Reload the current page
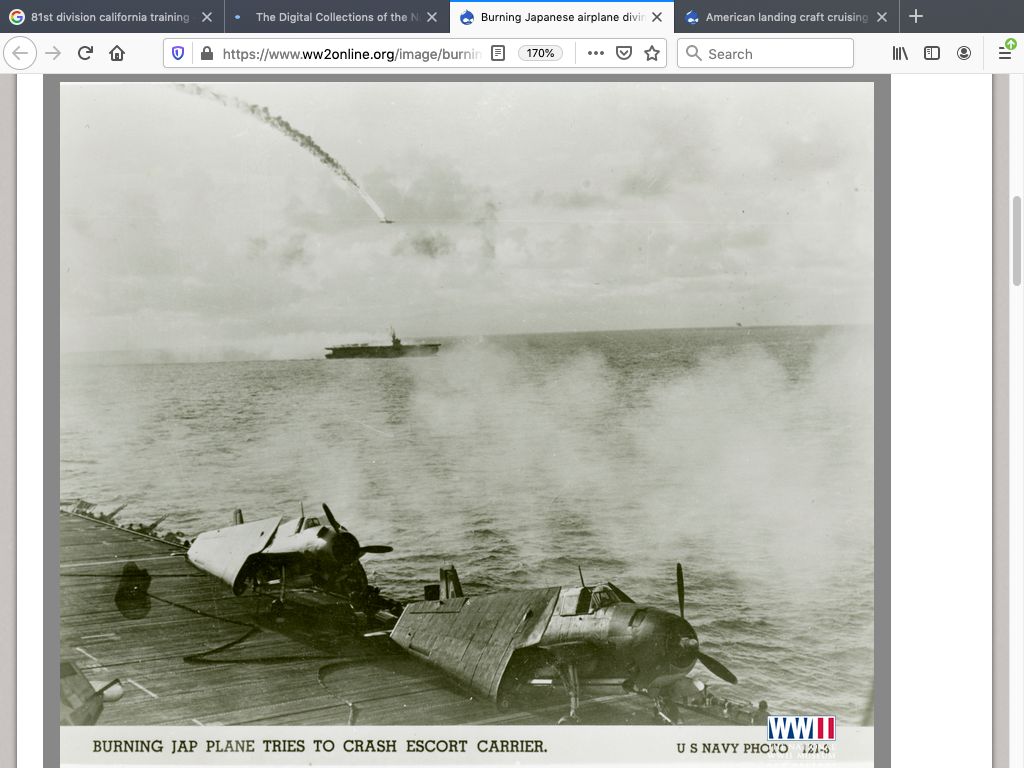Image resolution: width=1024 pixels, height=768 pixels. 85,54
